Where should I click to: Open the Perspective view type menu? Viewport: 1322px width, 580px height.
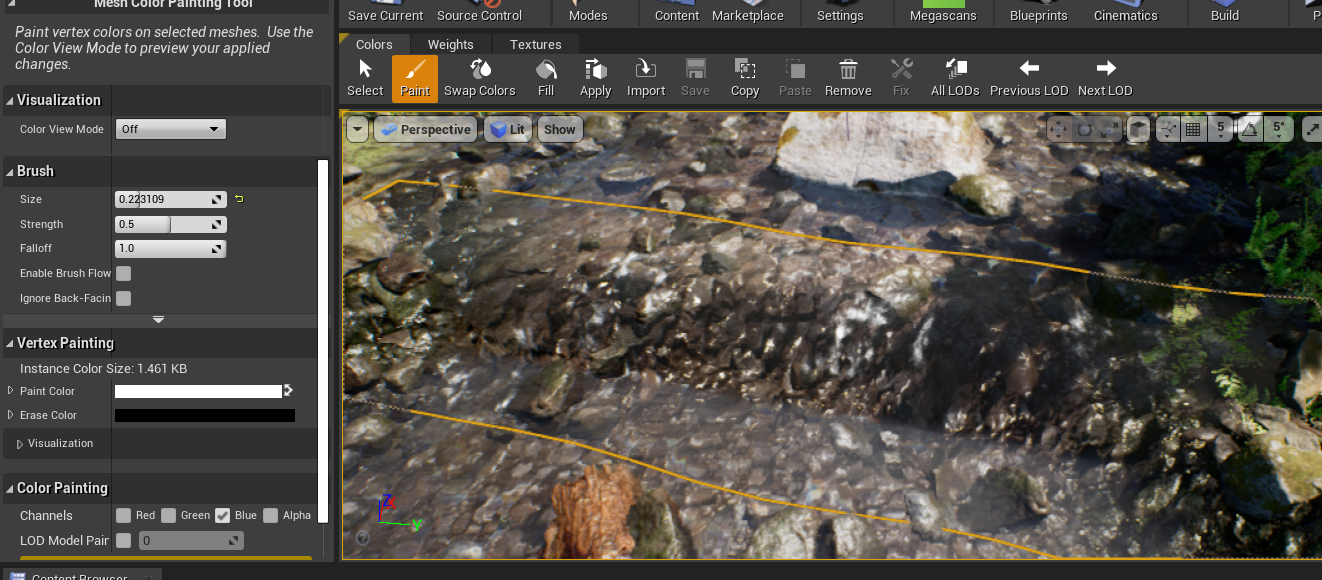pos(425,129)
